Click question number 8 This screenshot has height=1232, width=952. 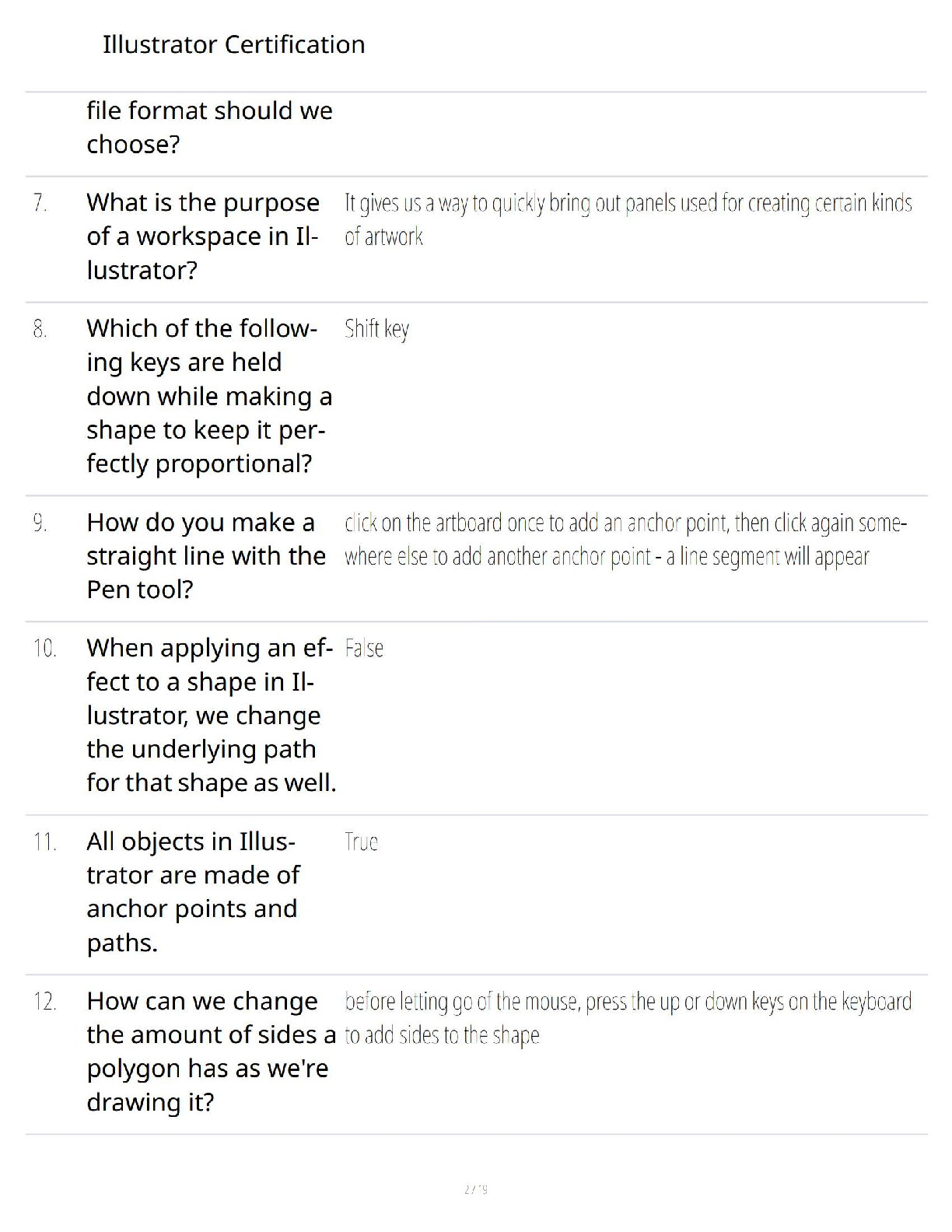click(40, 329)
